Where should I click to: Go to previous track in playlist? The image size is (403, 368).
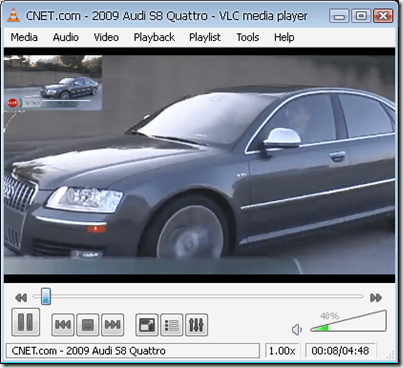point(63,324)
